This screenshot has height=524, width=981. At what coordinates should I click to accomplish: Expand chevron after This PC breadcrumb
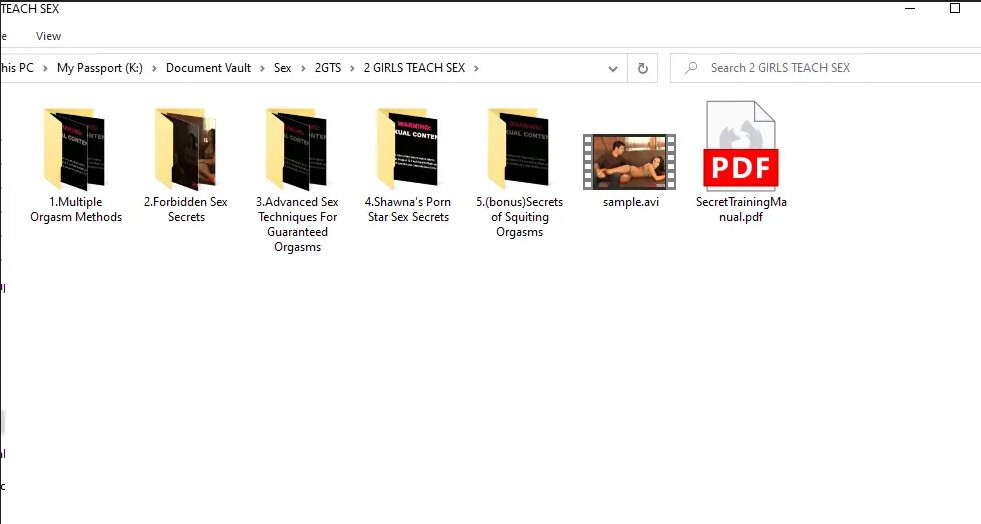click(x=45, y=68)
